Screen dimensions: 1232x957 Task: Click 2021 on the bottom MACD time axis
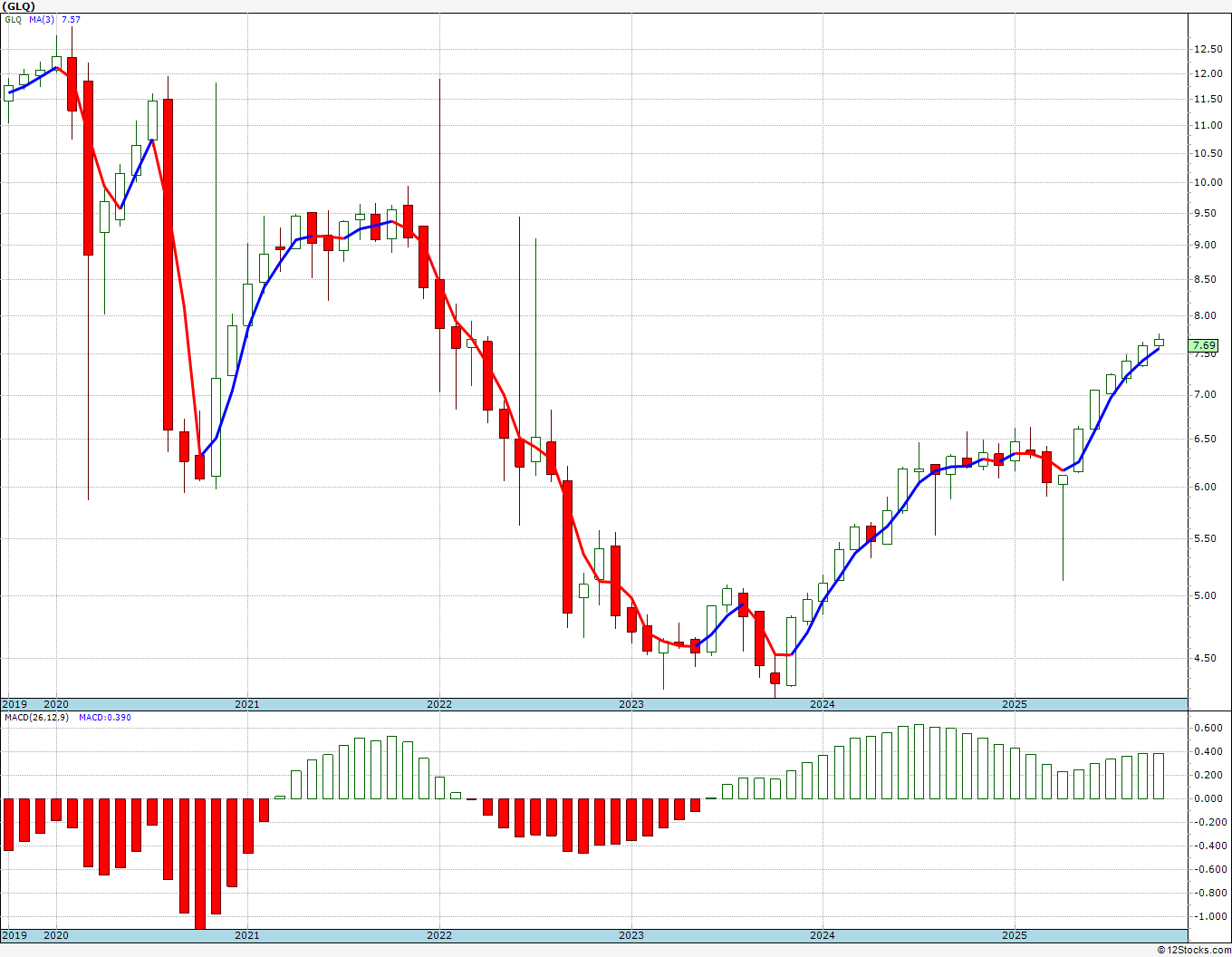[247, 935]
